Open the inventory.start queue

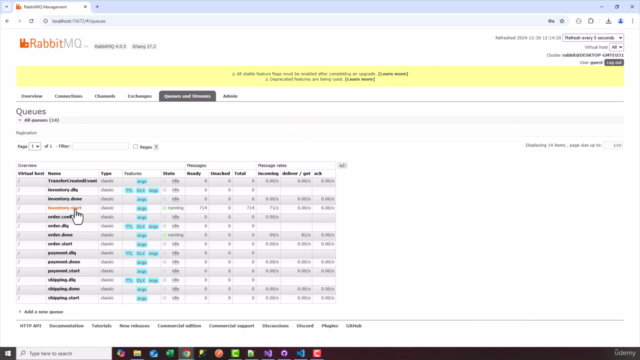[64, 208]
